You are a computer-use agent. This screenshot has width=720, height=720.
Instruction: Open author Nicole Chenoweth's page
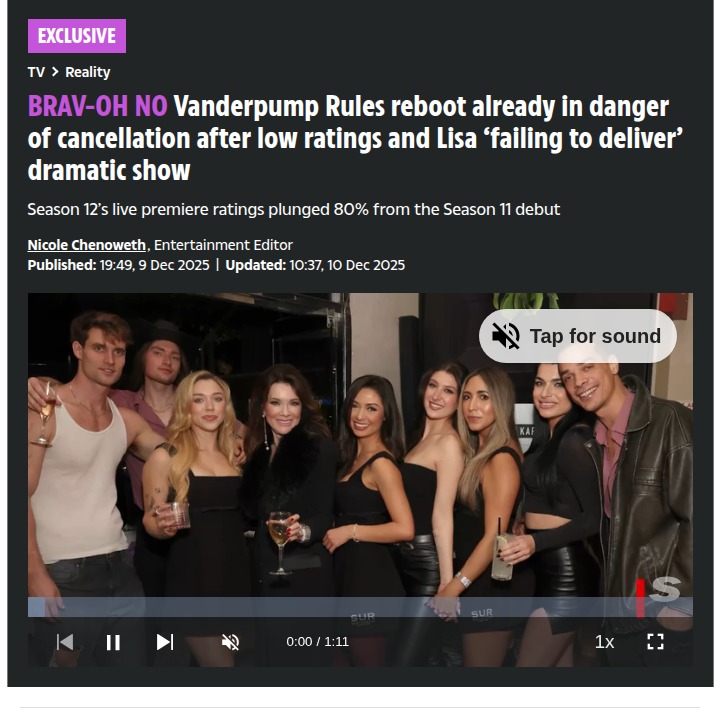pos(87,245)
